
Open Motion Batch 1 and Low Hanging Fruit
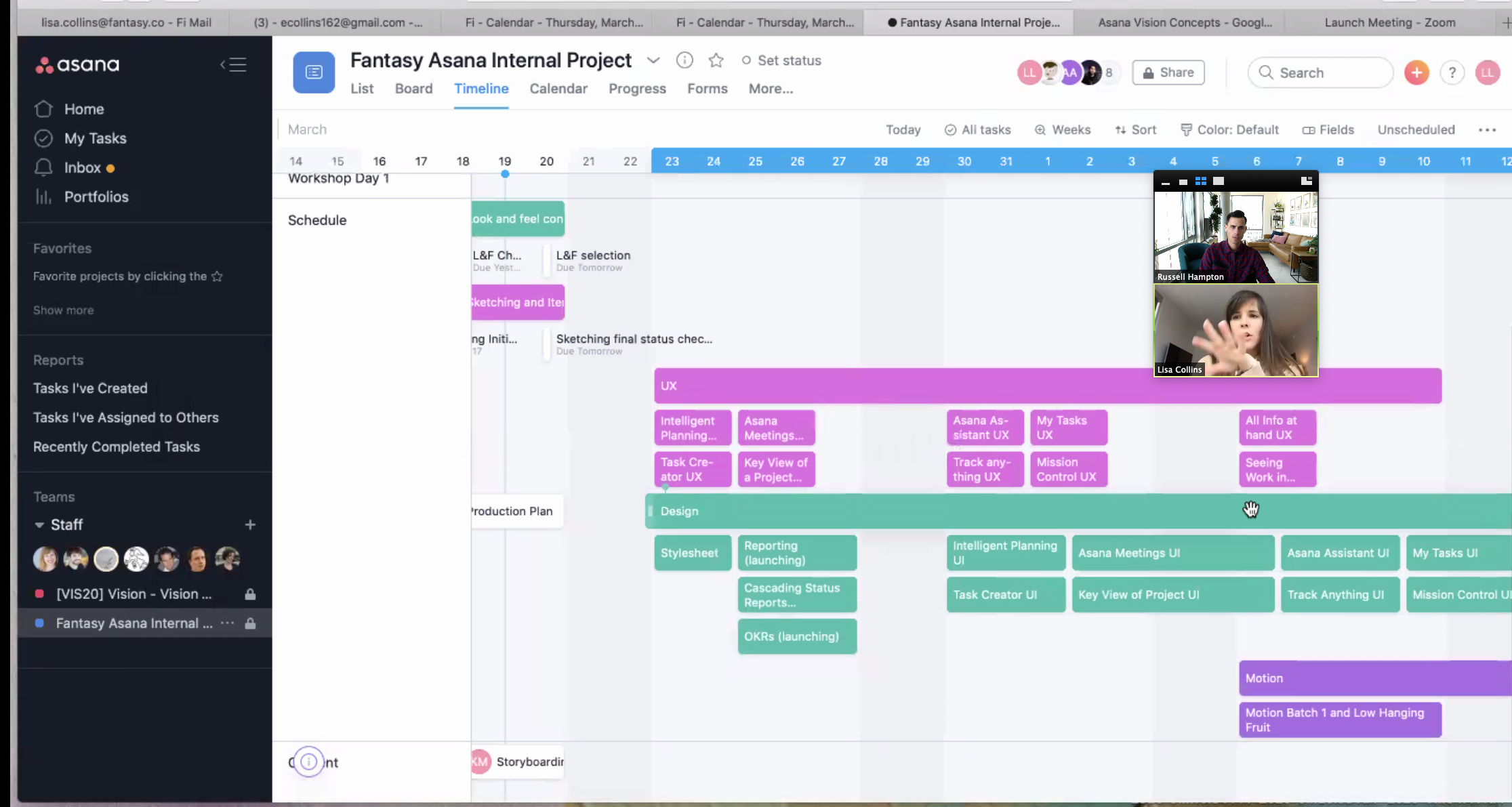[1340, 720]
